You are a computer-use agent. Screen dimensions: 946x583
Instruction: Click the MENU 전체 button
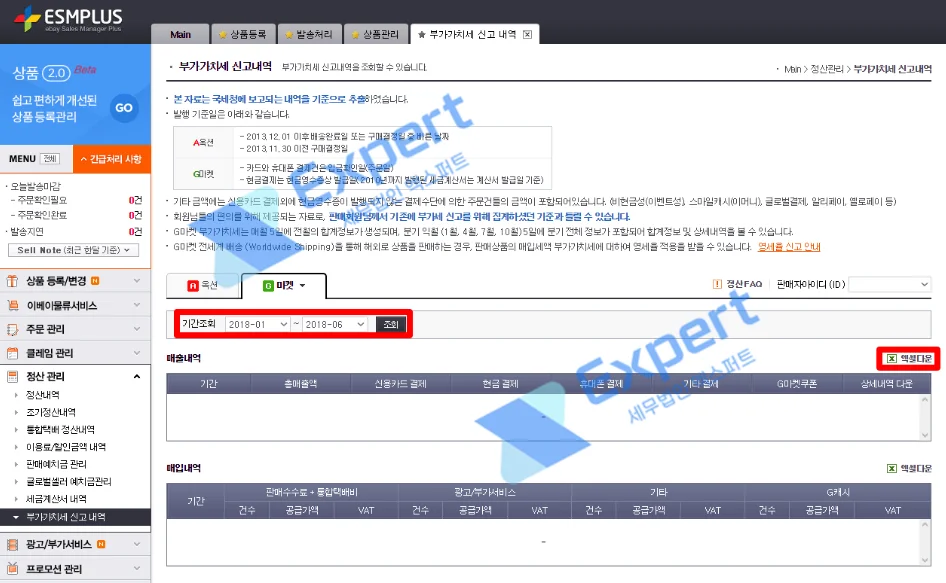pyautogui.click(x=50, y=159)
